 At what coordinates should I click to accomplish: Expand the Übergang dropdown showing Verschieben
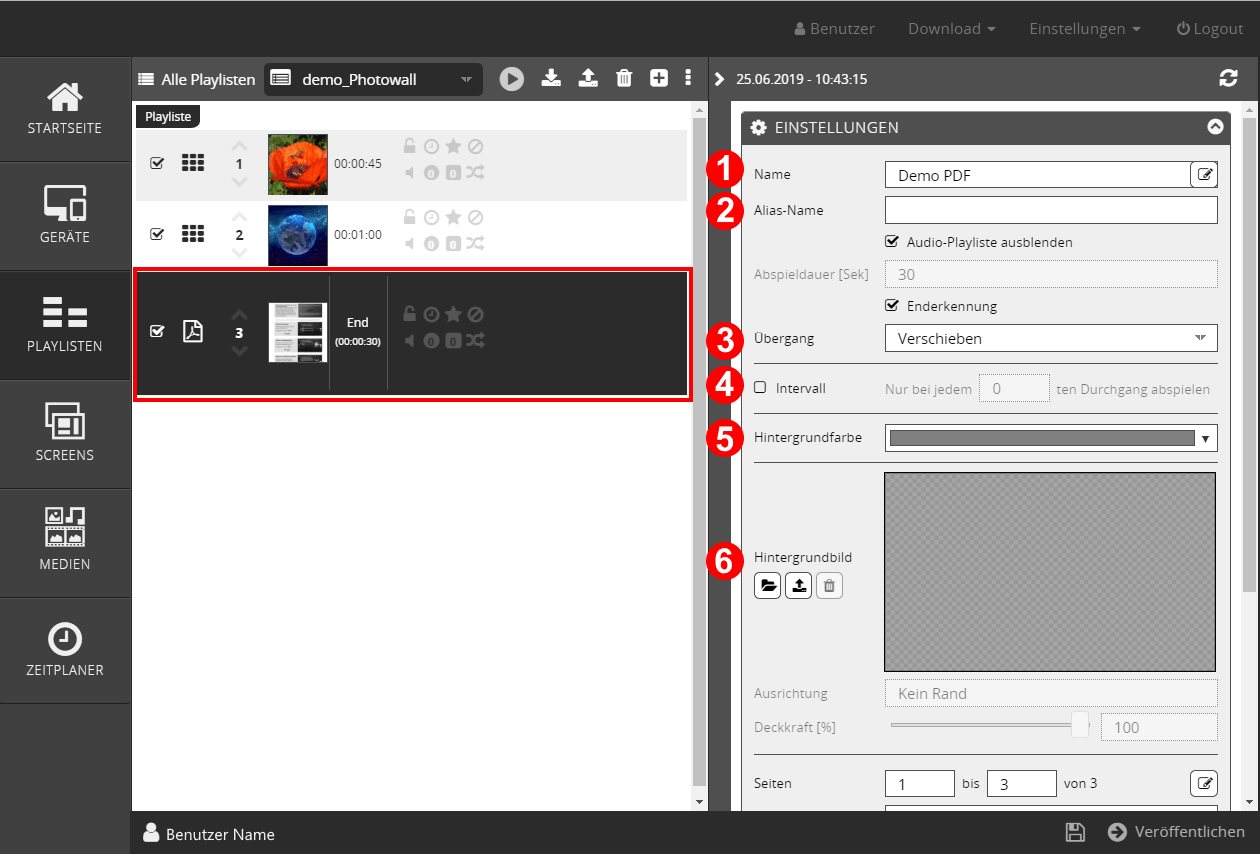coord(1050,338)
